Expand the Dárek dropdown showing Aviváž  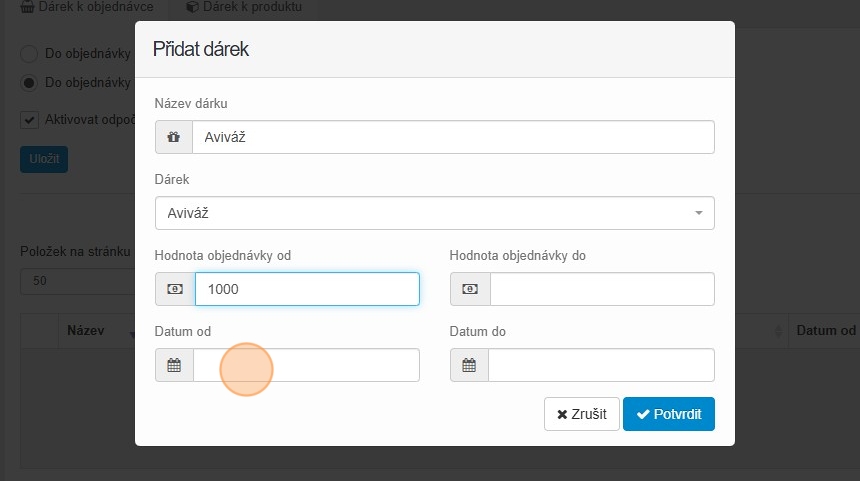(434, 213)
